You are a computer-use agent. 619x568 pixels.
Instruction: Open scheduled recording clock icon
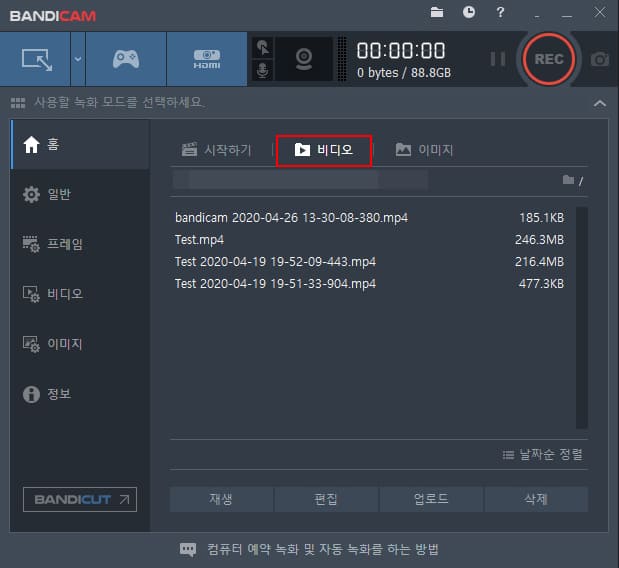point(469,12)
